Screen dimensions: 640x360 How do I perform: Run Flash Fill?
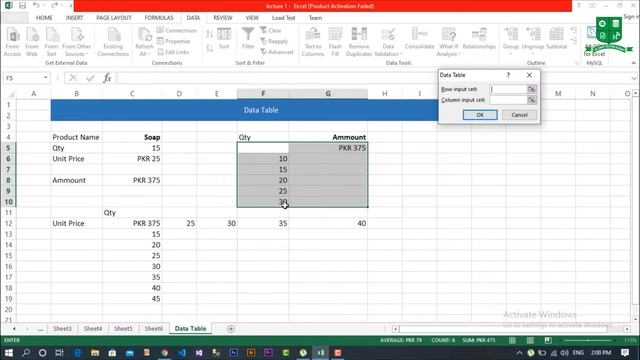(335, 42)
